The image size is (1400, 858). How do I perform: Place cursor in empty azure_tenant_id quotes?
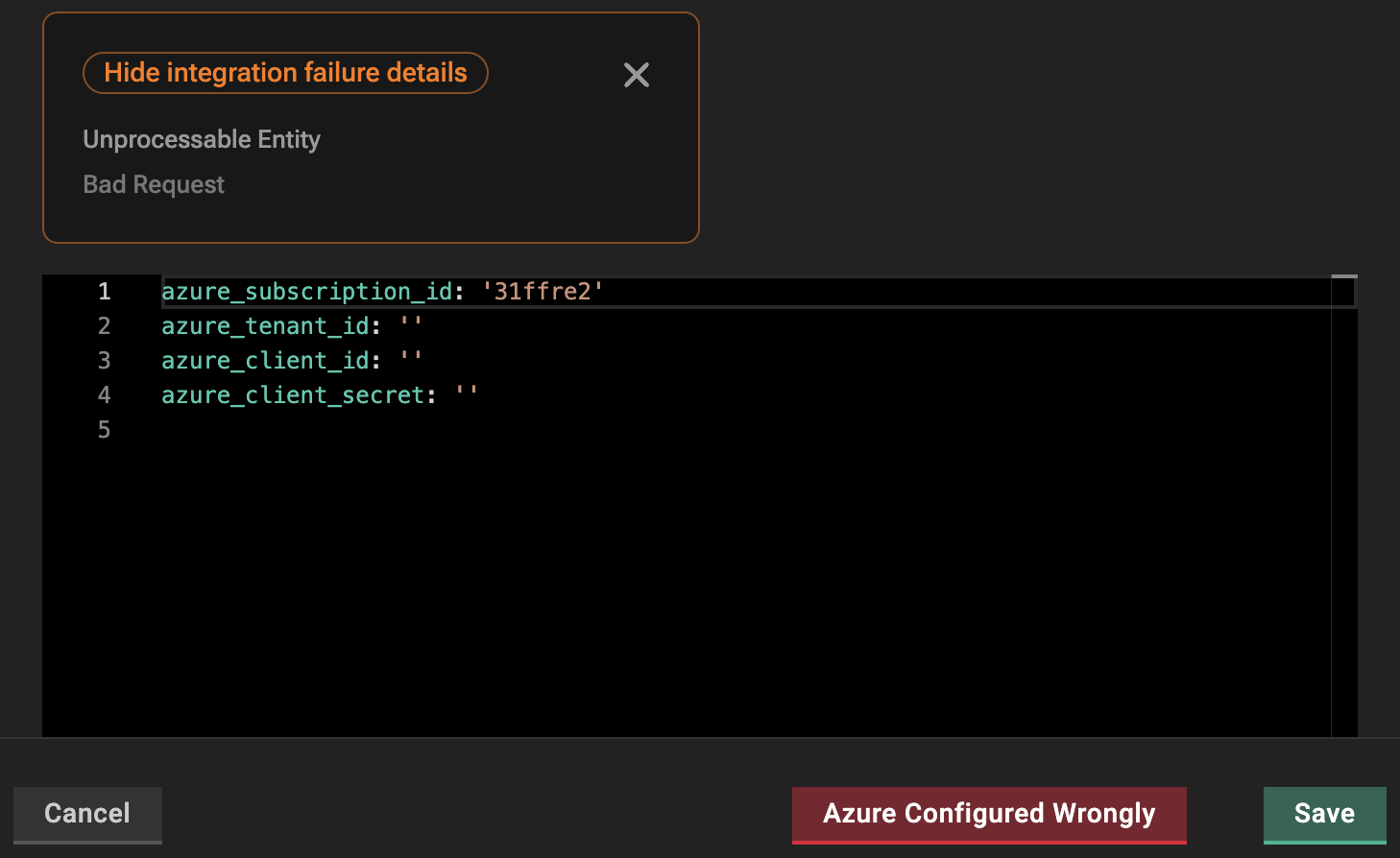pos(412,326)
